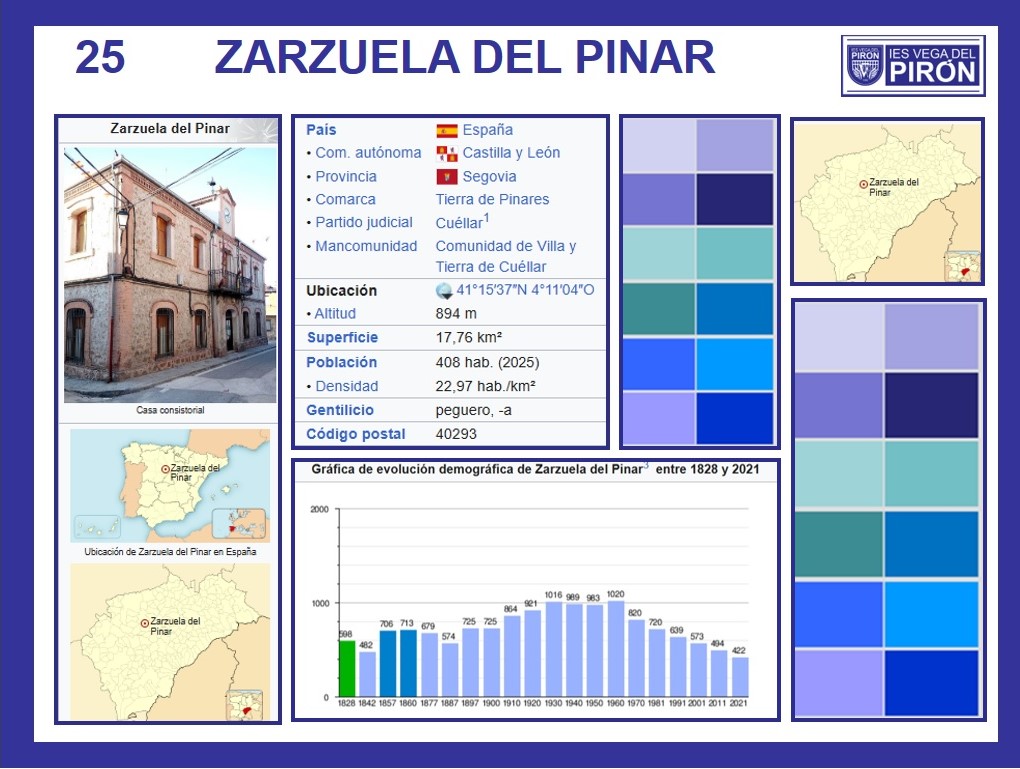Click the Altitud label link
Image resolution: width=1020 pixels, height=769 pixels.
point(335,314)
